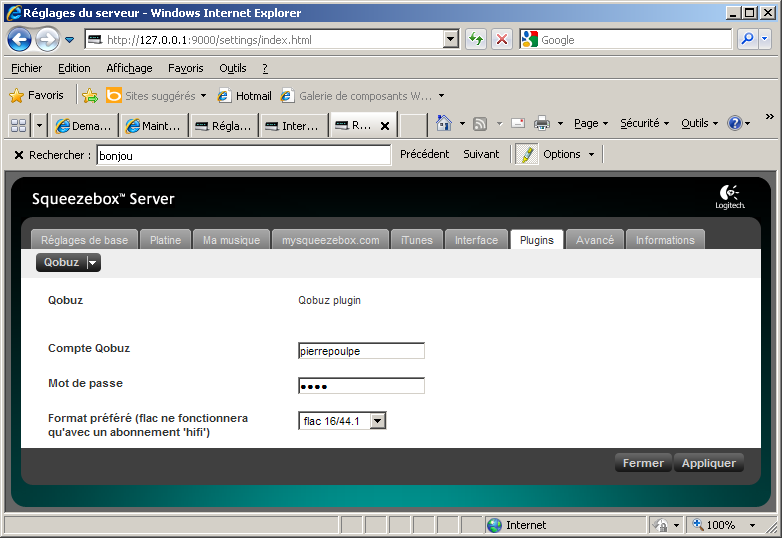
Task: Switch to Informations tab
Action: [665, 240]
